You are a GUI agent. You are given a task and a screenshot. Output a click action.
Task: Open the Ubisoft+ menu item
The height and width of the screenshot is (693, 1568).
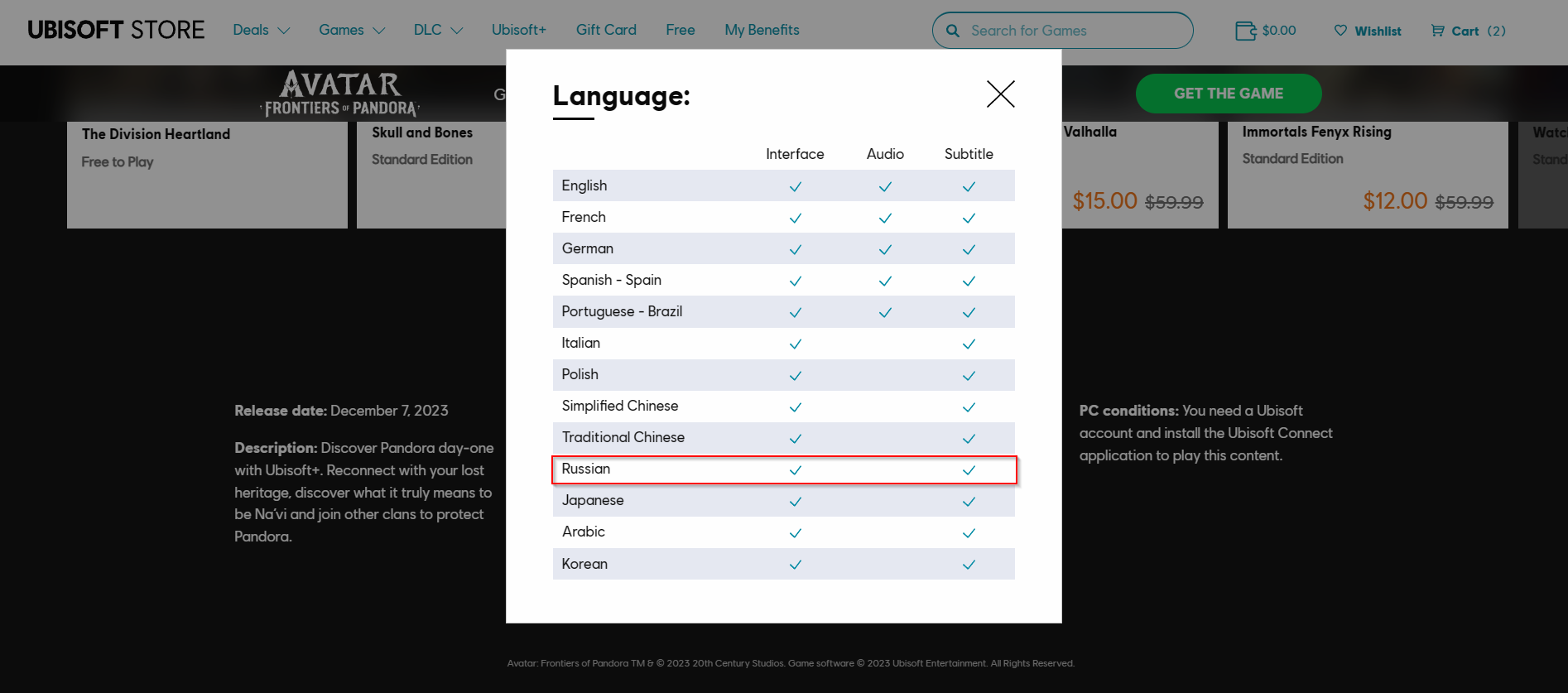[x=519, y=30]
